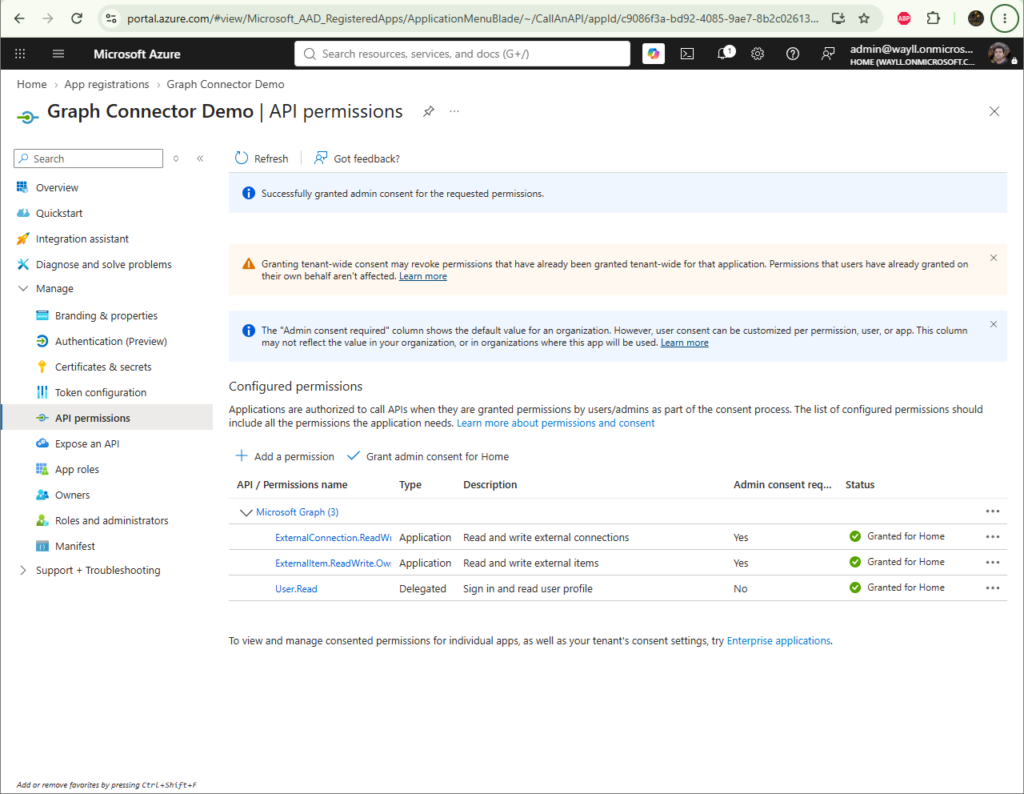Open ExternalItem.ReadWrite permission link
This screenshot has width=1024, height=794.
[x=333, y=563]
